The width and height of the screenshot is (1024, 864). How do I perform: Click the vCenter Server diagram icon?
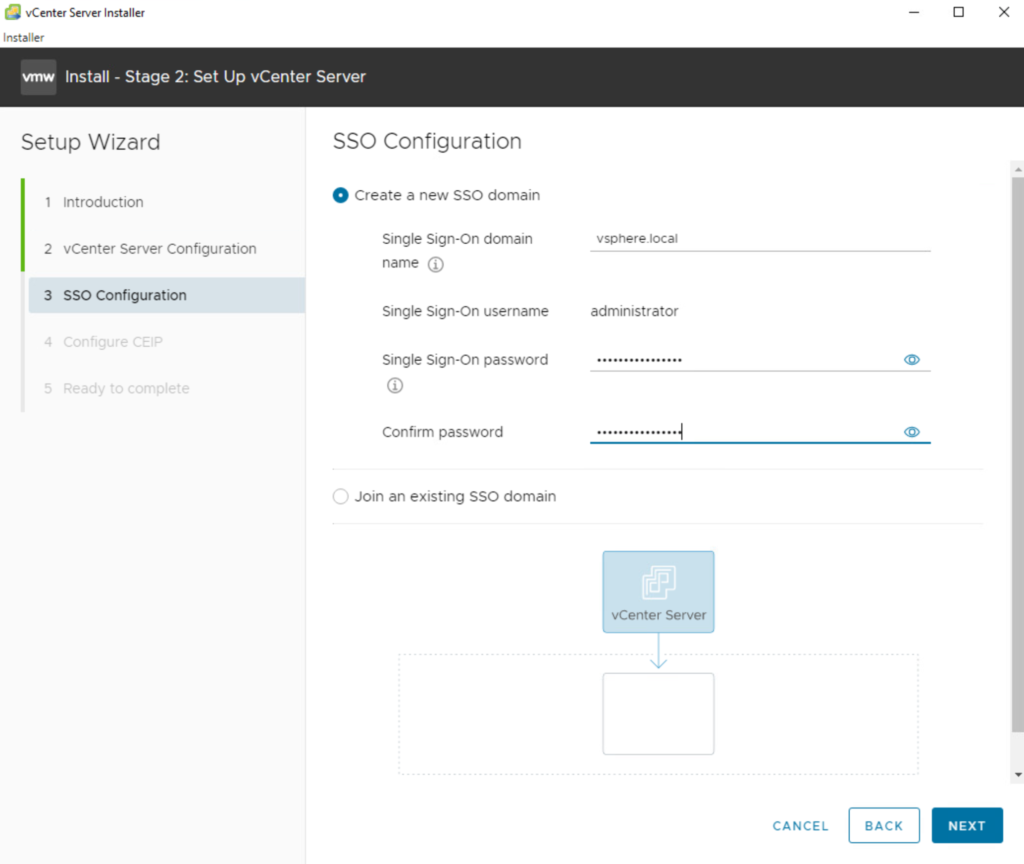click(x=658, y=591)
